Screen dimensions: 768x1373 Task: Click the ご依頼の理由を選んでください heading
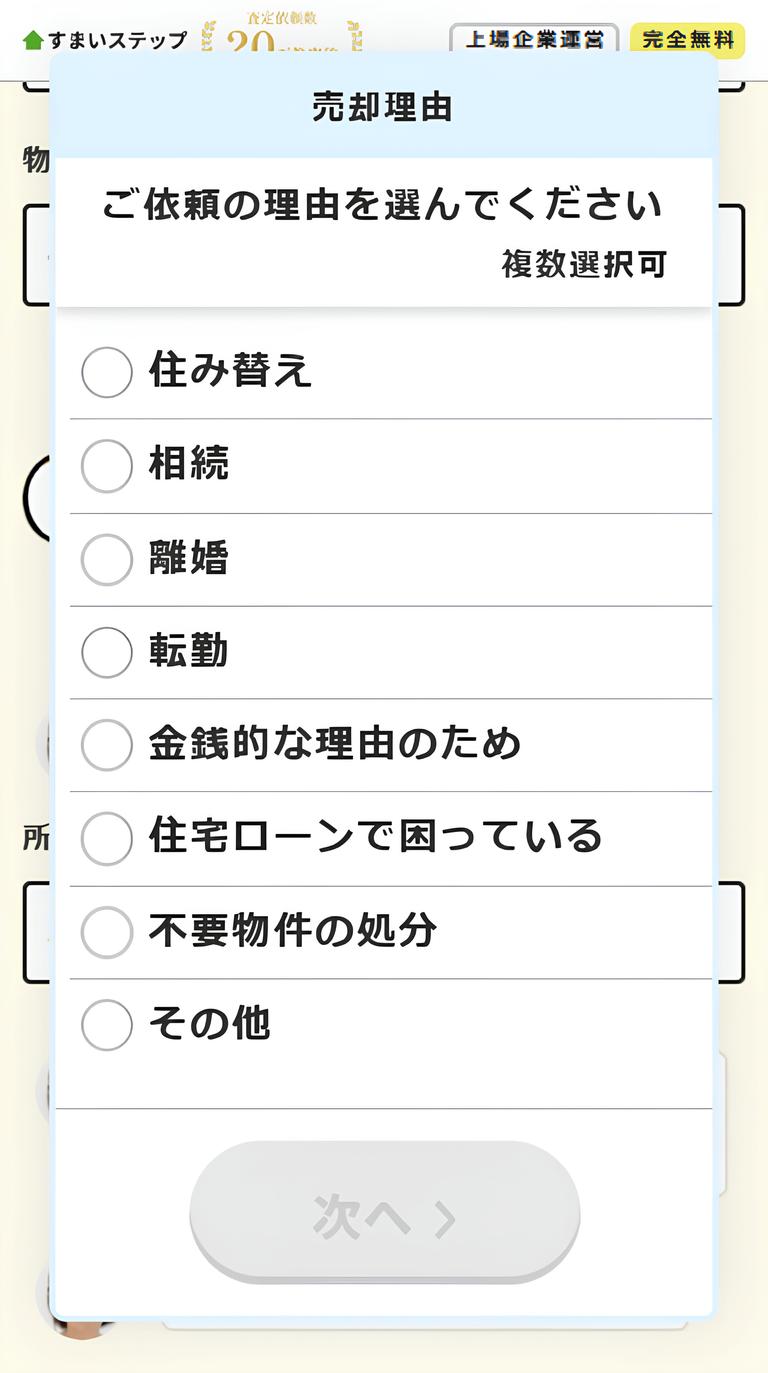[x=383, y=205]
